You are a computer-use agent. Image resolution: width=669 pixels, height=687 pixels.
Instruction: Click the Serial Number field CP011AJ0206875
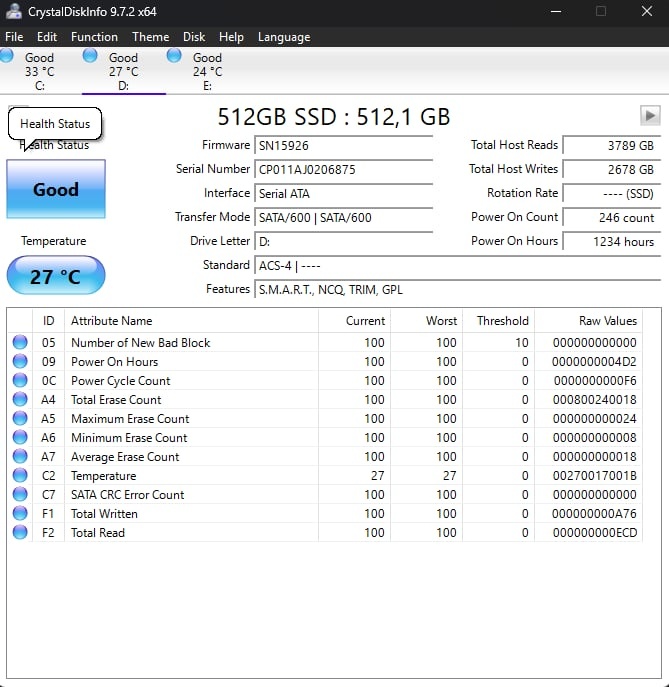tap(343, 170)
